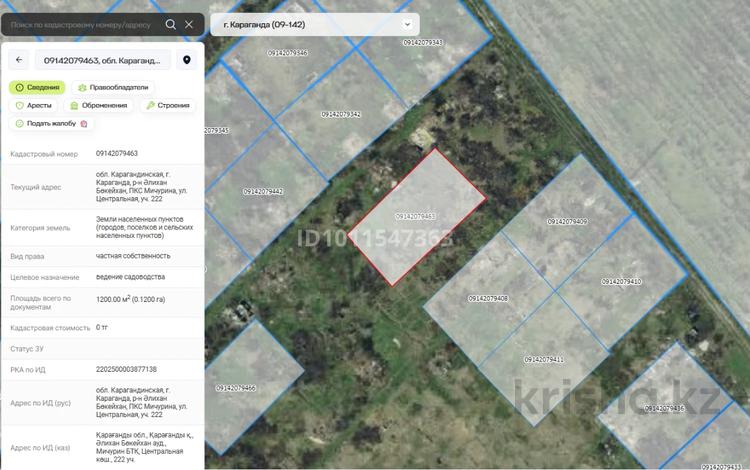Click the Категория земель value text
Screen dimensions: 750x470
click(x=144, y=227)
